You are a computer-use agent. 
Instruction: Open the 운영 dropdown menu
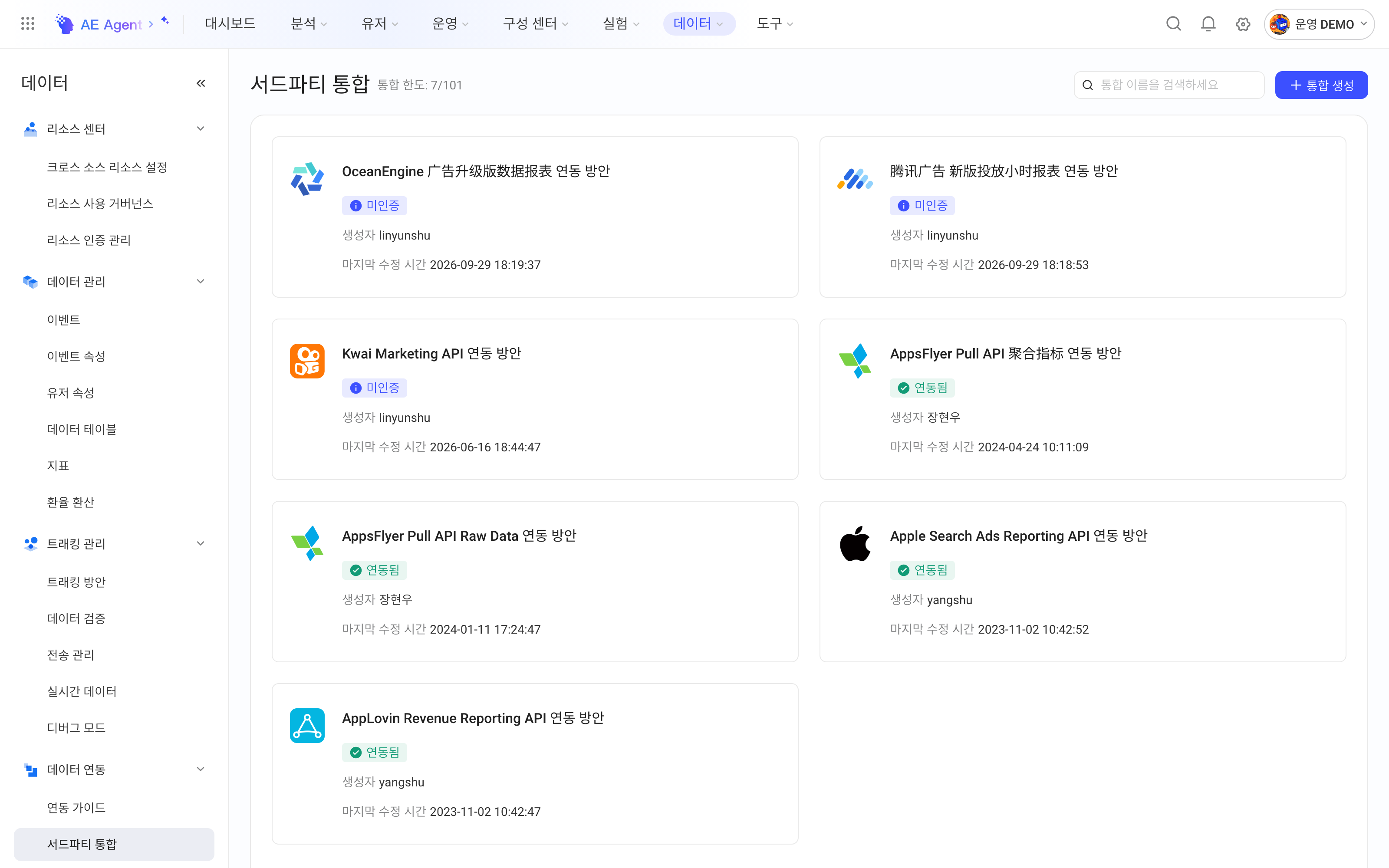click(x=450, y=23)
